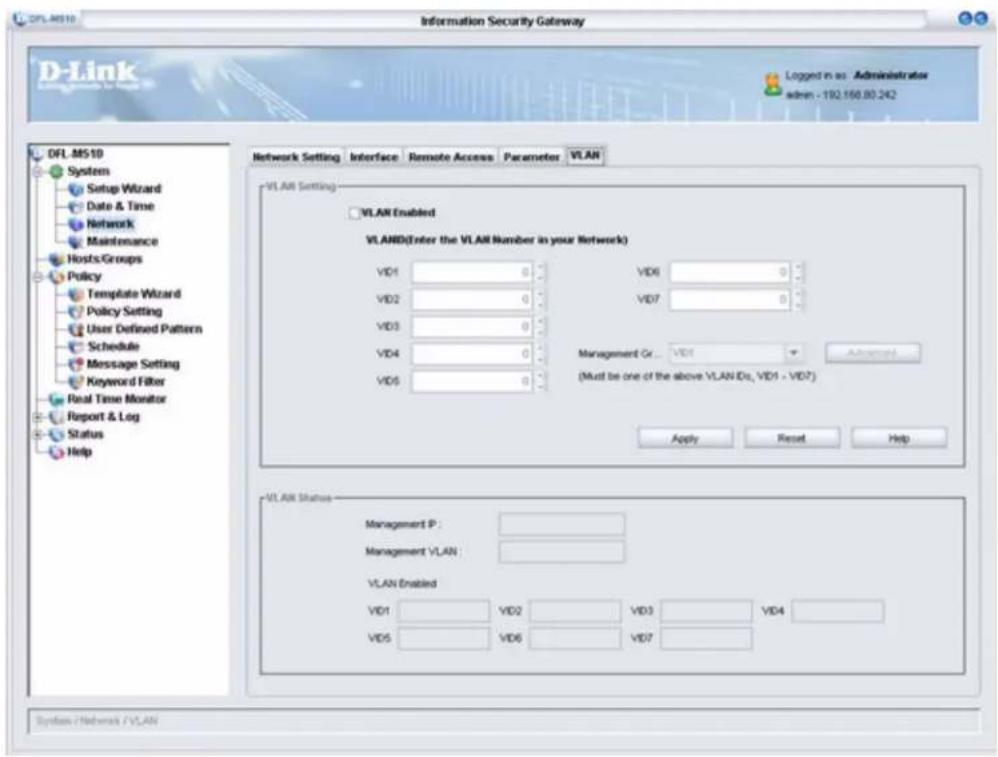Click the System / Network / VLAN status path
This screenshot has width=998, height=757.
point(97,721)
